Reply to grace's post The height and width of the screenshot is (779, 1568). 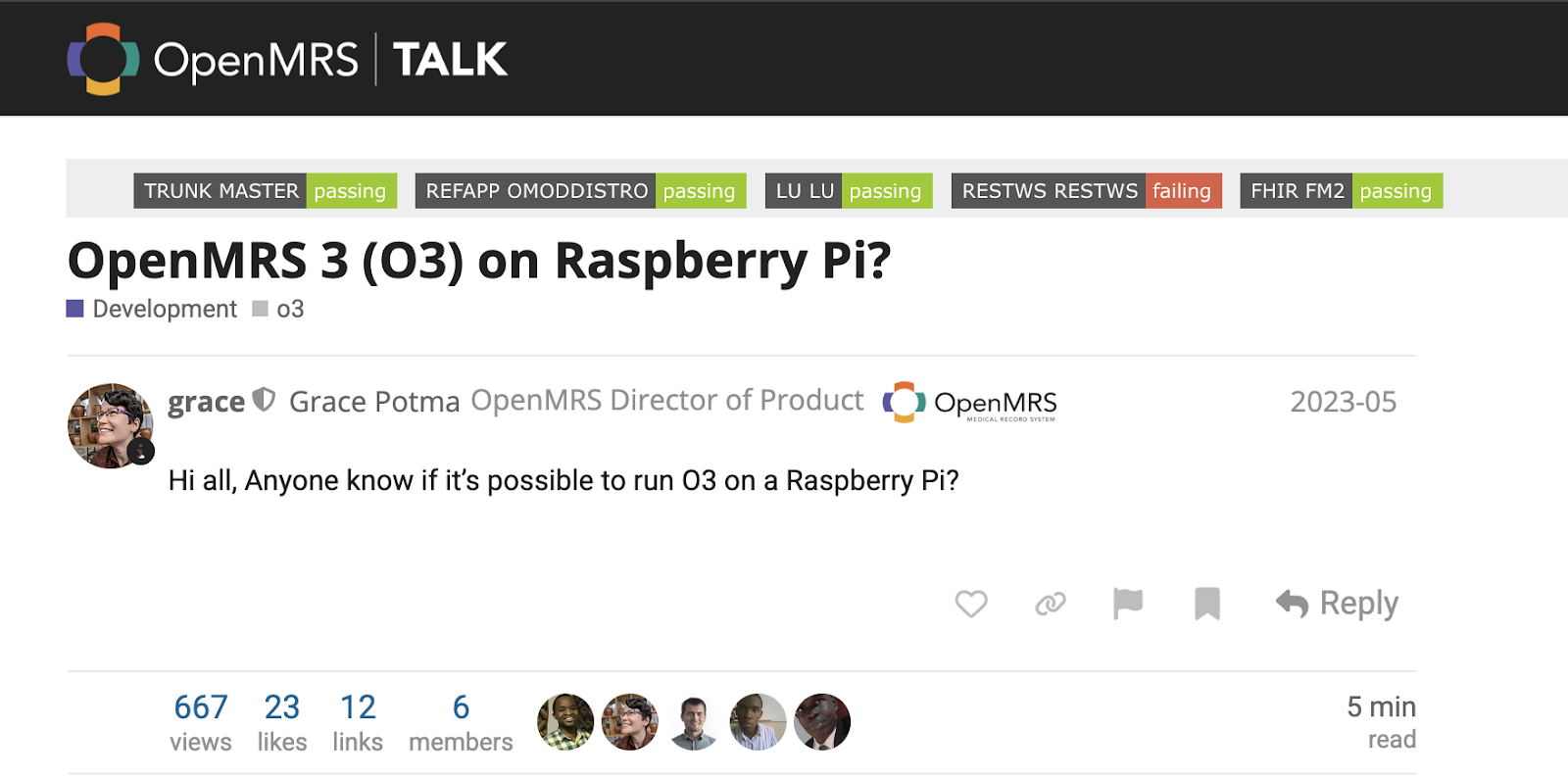(1337, 604)
